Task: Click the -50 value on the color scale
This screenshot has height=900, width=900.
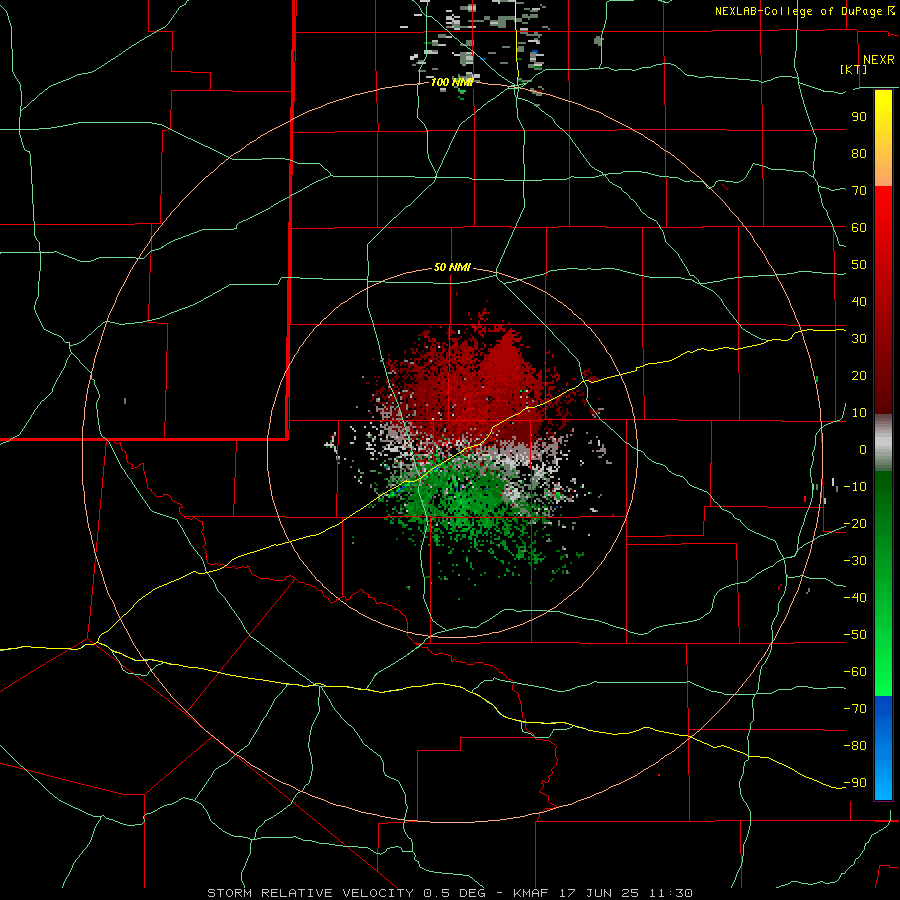Action: [855, 635]
